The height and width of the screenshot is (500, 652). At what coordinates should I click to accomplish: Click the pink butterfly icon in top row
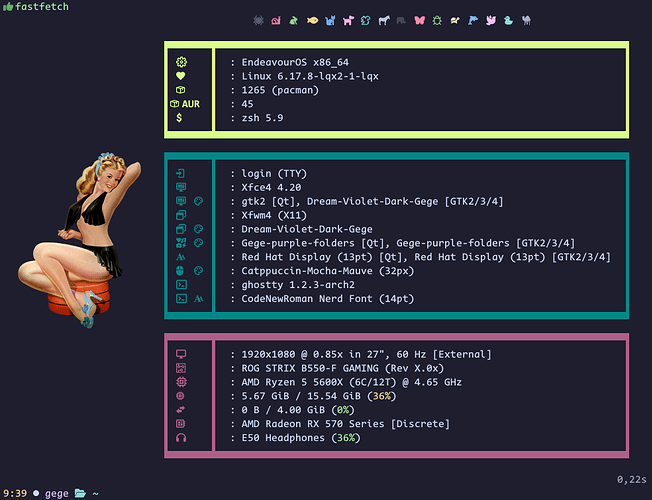pos(419,19)
